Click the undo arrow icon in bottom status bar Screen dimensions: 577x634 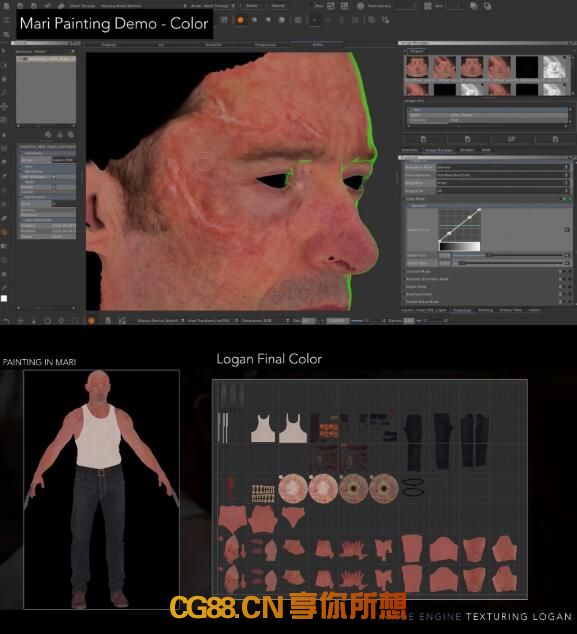click(6, 321)
